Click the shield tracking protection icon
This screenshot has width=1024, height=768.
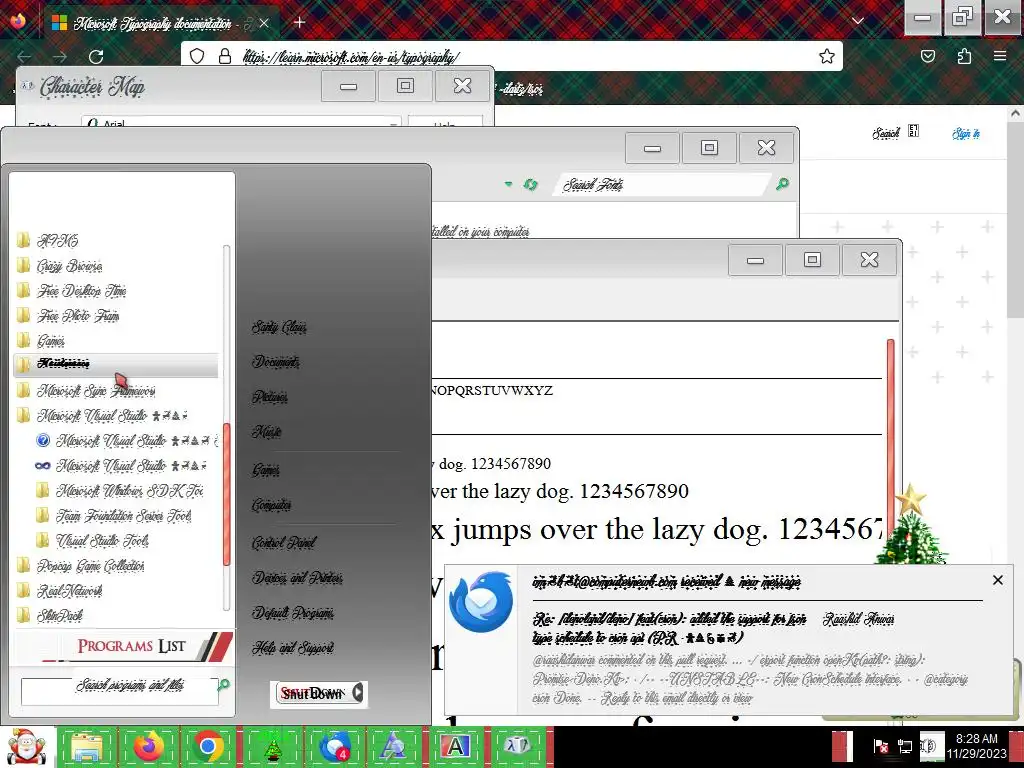pyautogui.click(x=197, y=56)
